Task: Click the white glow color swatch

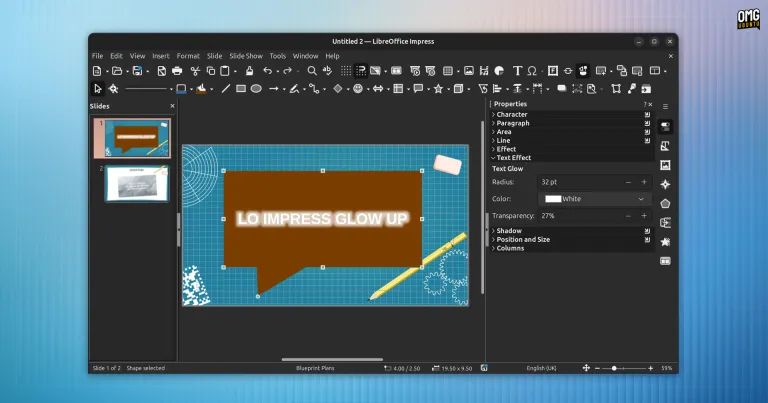Action: tap(553, 199)
